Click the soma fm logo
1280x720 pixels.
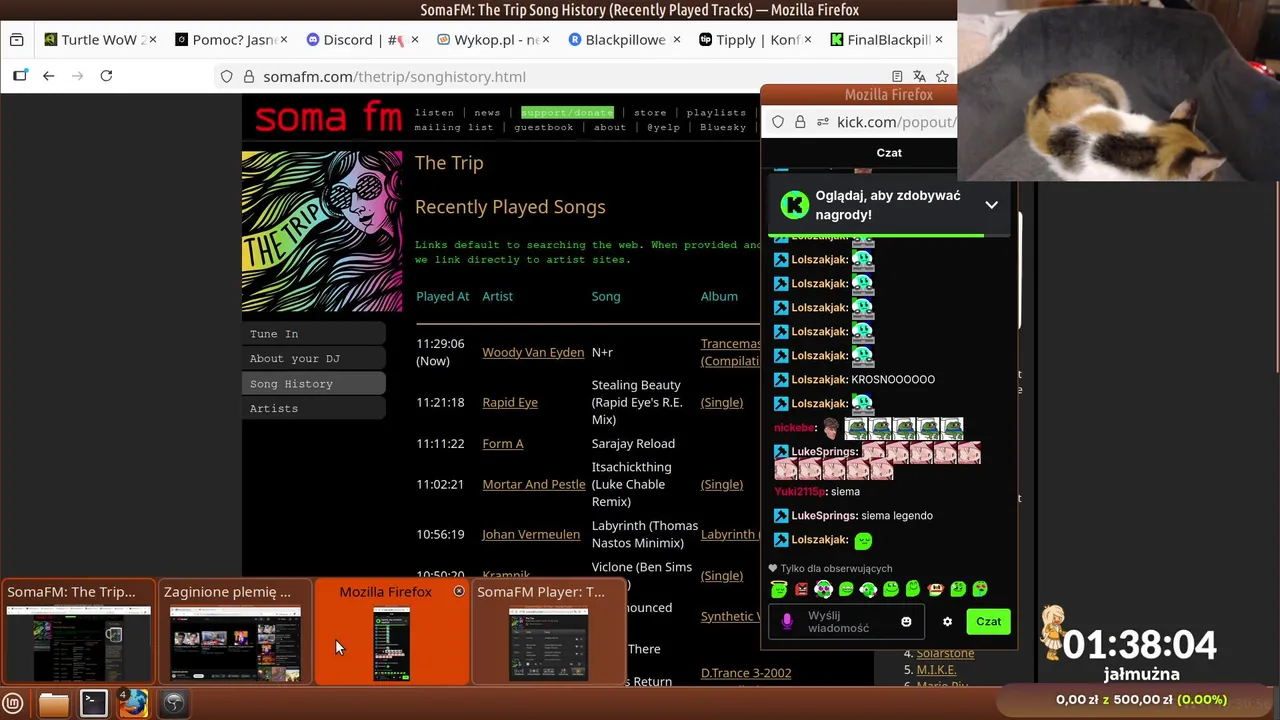328,118
